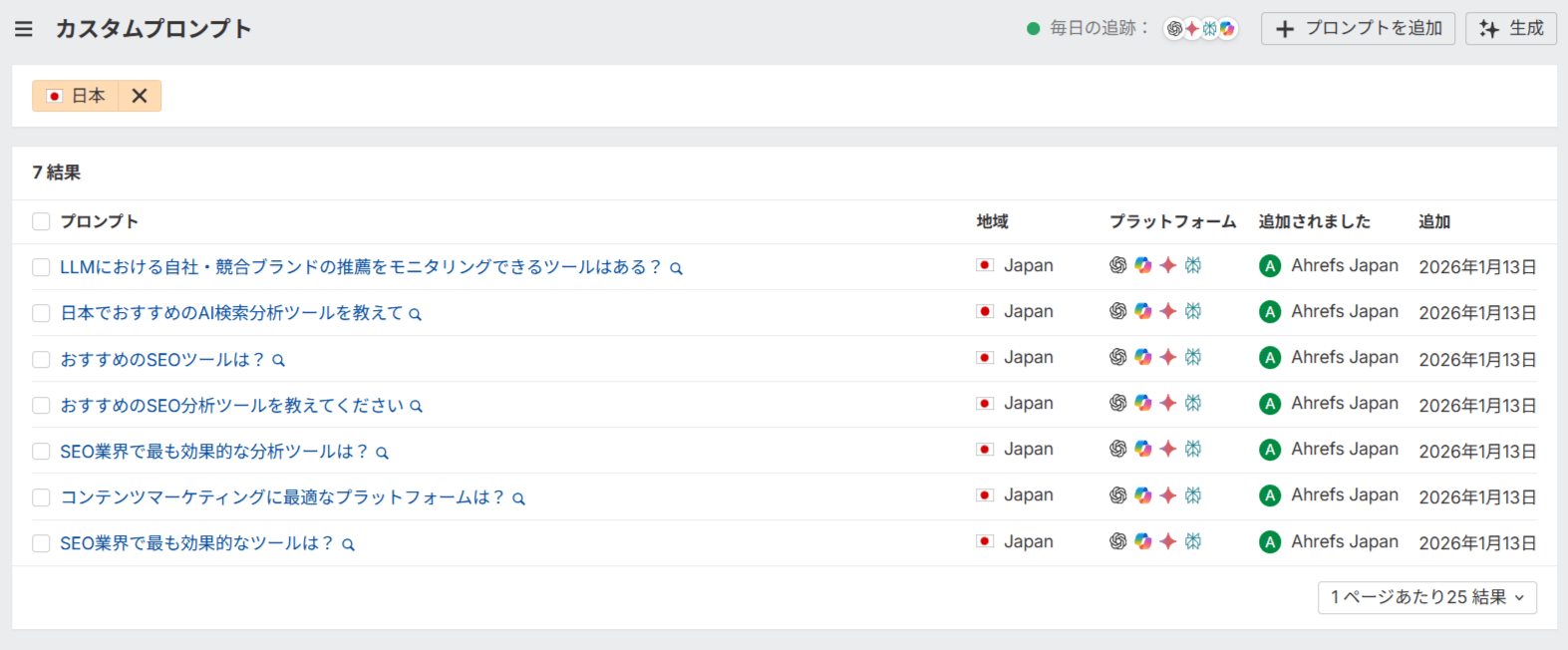Click the 地域 column header
1568x650 pixels.
[x=992, y=221]
